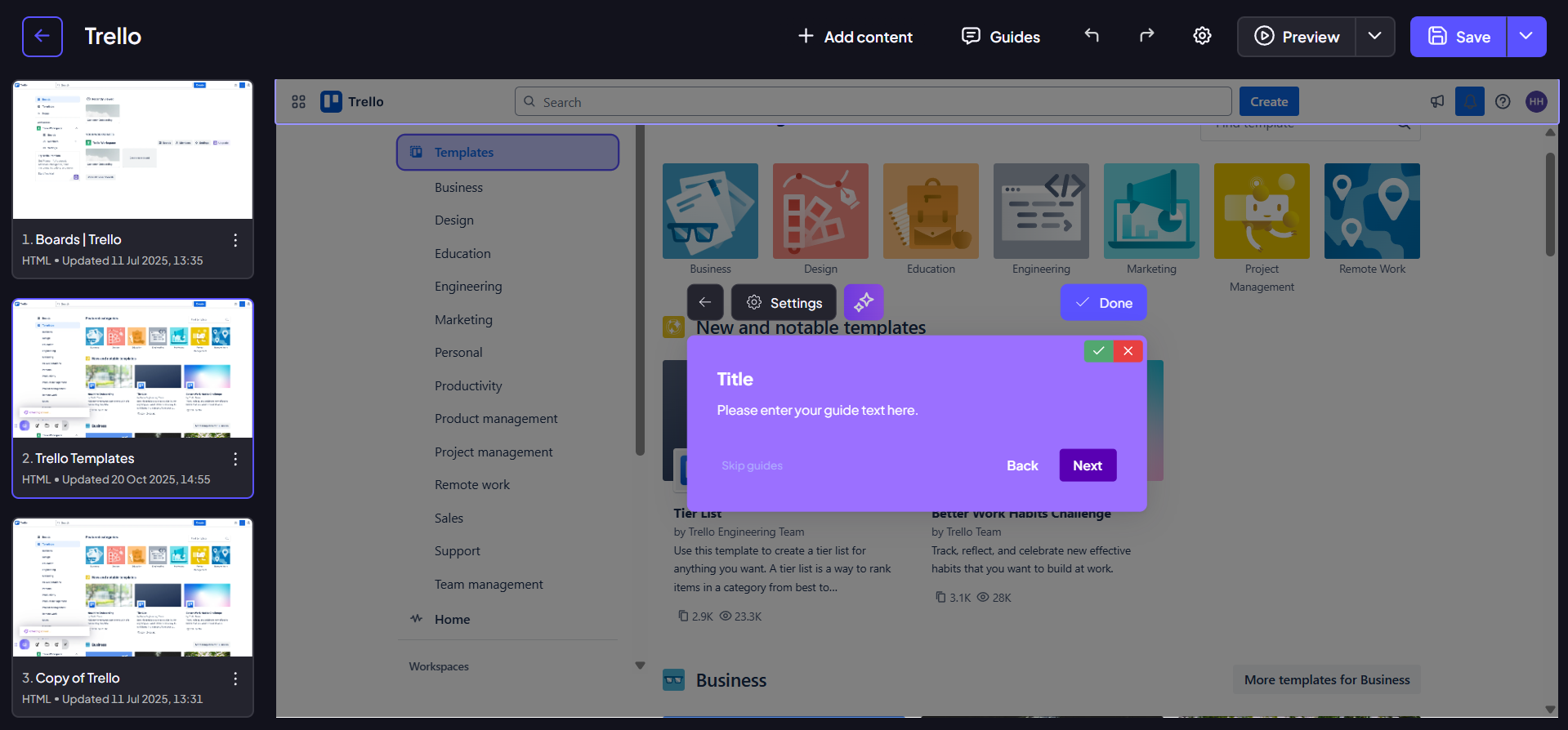Screen dimensions: 1568x730
Task: Click Home in the sidebar
Action: coord(452,620)
